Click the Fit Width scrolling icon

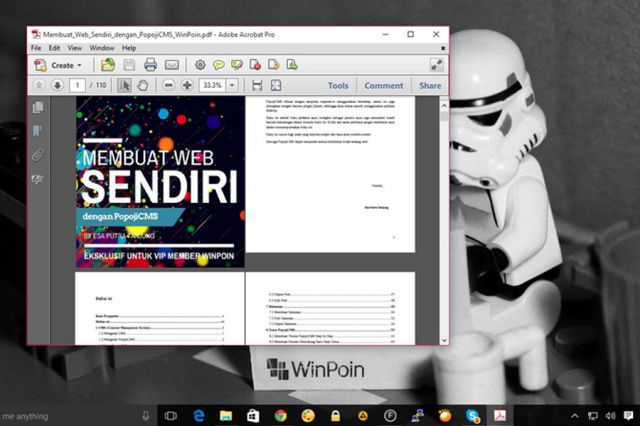coord(257,85)
